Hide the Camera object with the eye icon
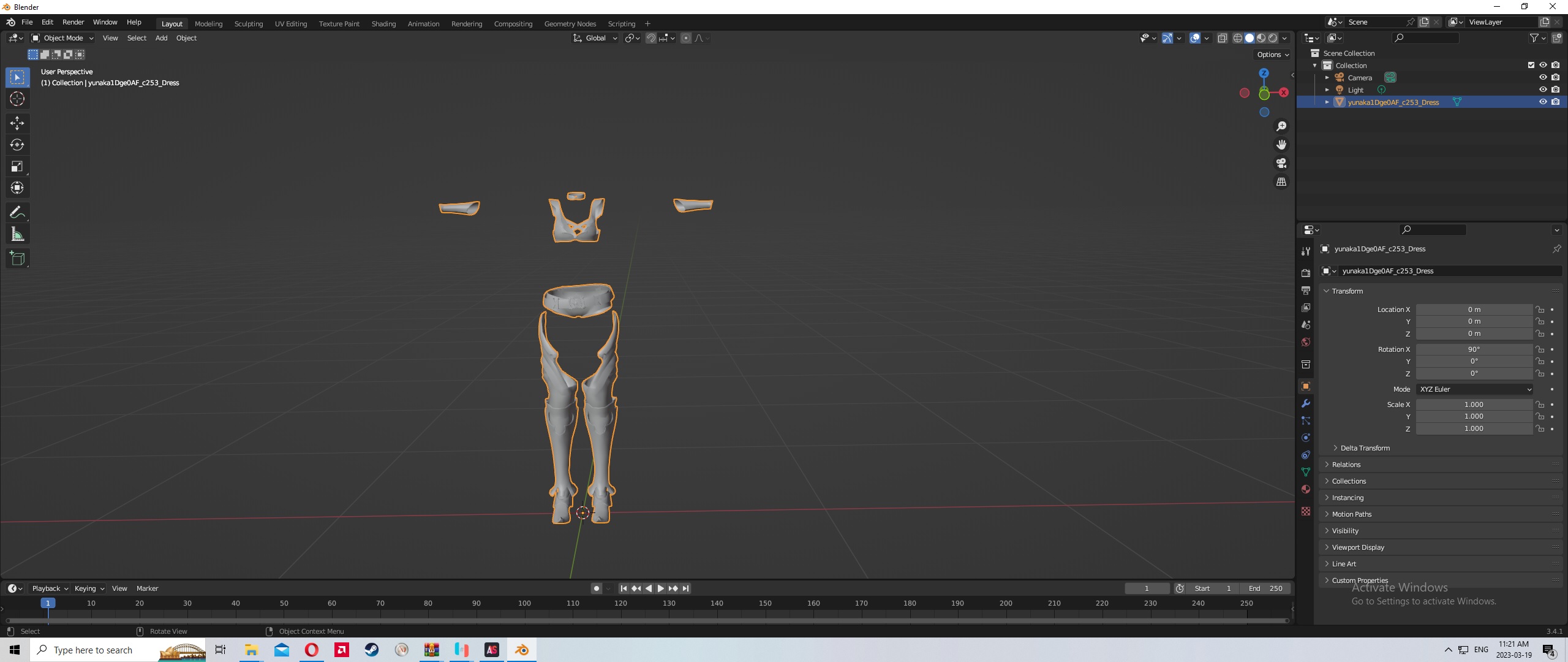The width and height of the screenshot is (1568, 662). point(1543,77)
